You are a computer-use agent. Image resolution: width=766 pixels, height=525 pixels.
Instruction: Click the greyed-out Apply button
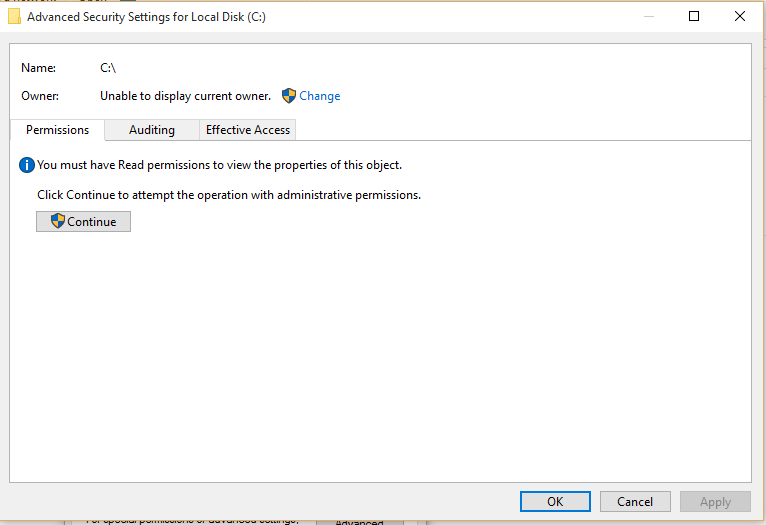(715, 502)
